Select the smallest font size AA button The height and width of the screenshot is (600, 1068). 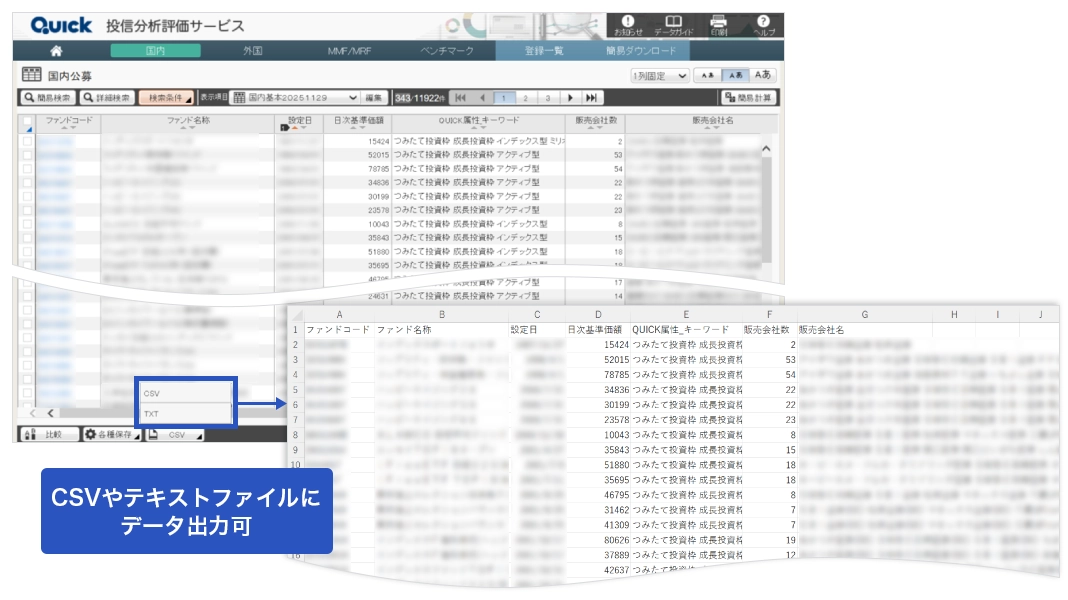[707, 76]
